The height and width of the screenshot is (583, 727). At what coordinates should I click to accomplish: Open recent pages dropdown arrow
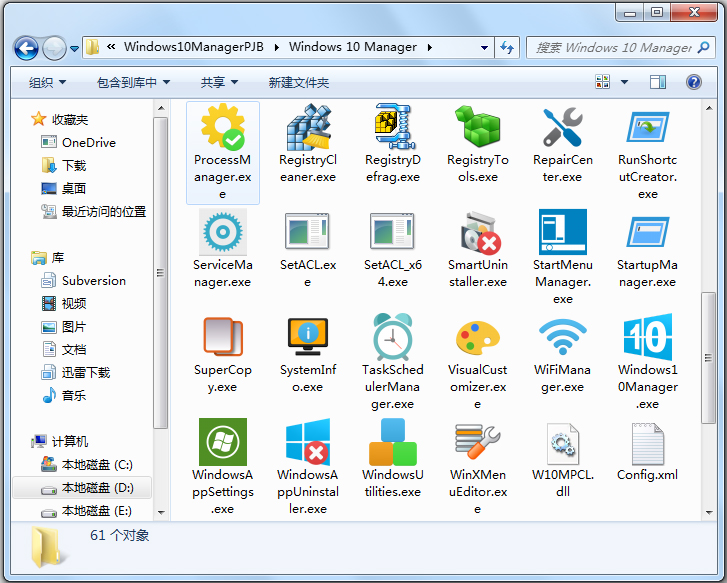click(74, 48)
